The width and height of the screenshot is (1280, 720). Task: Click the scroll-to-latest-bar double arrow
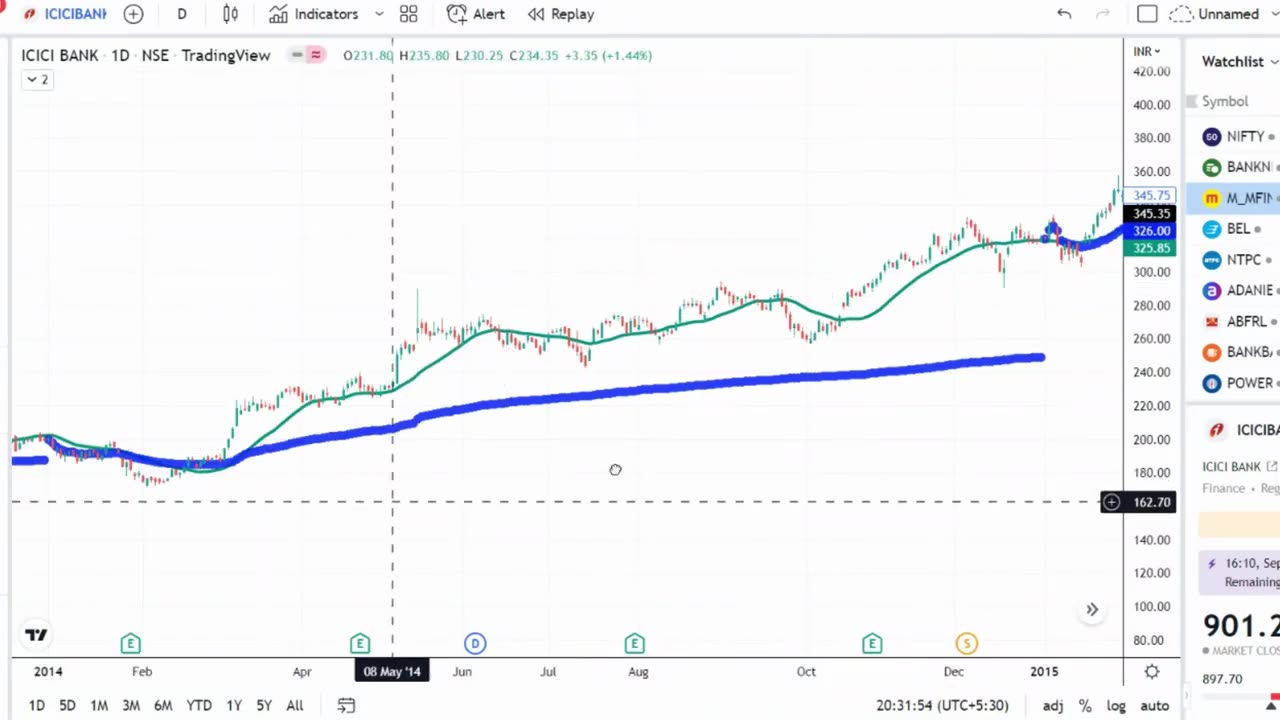click(1092, 610)
